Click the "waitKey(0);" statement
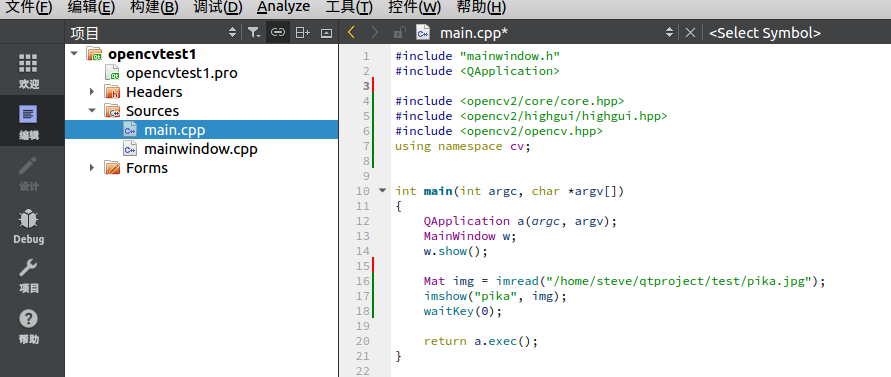The height and width of the screenshot is (377, 891). [463, 311]
